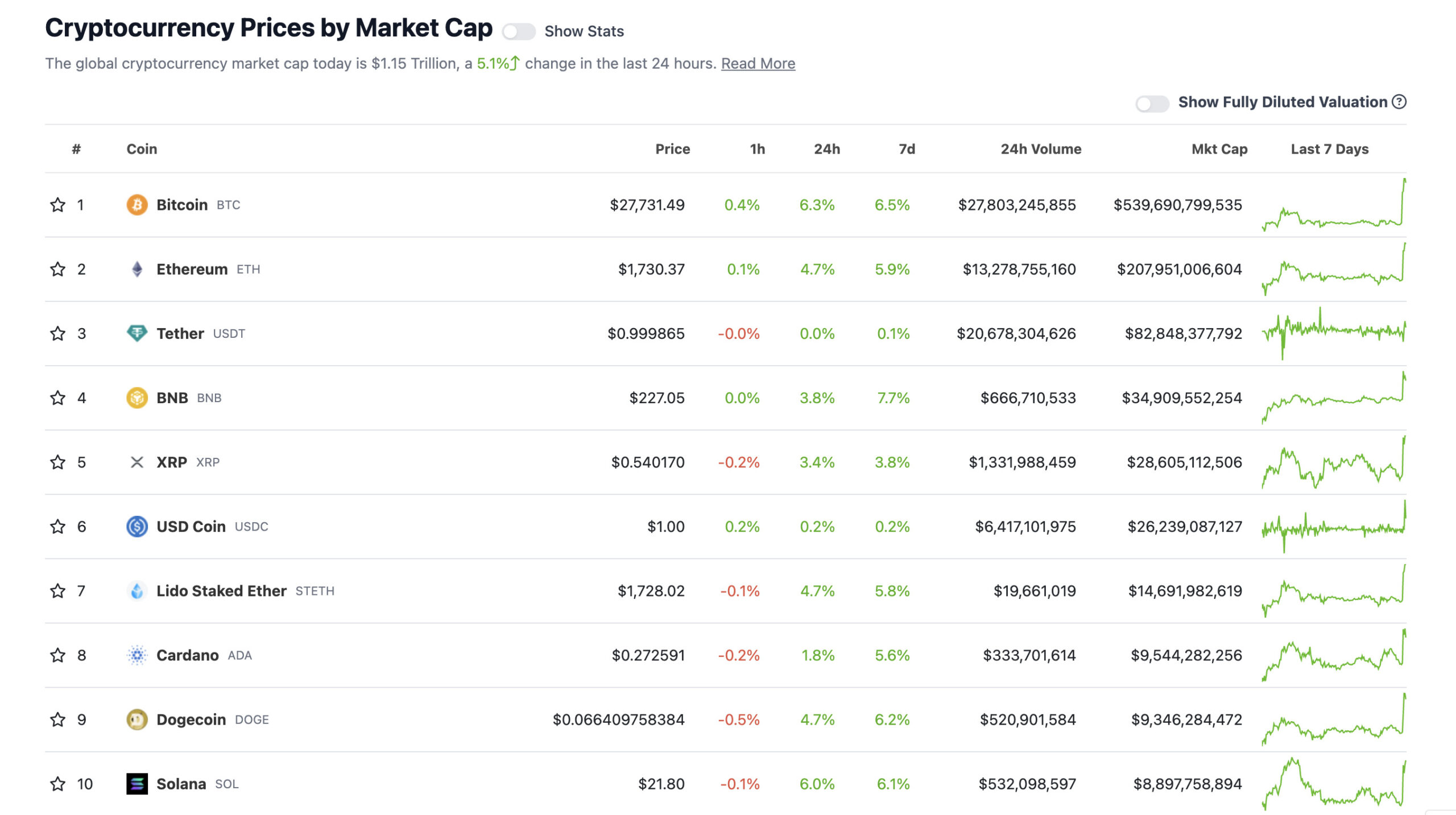1456x815 pixels.
Task: Star the Solana row
Action: tap(57, 784)
